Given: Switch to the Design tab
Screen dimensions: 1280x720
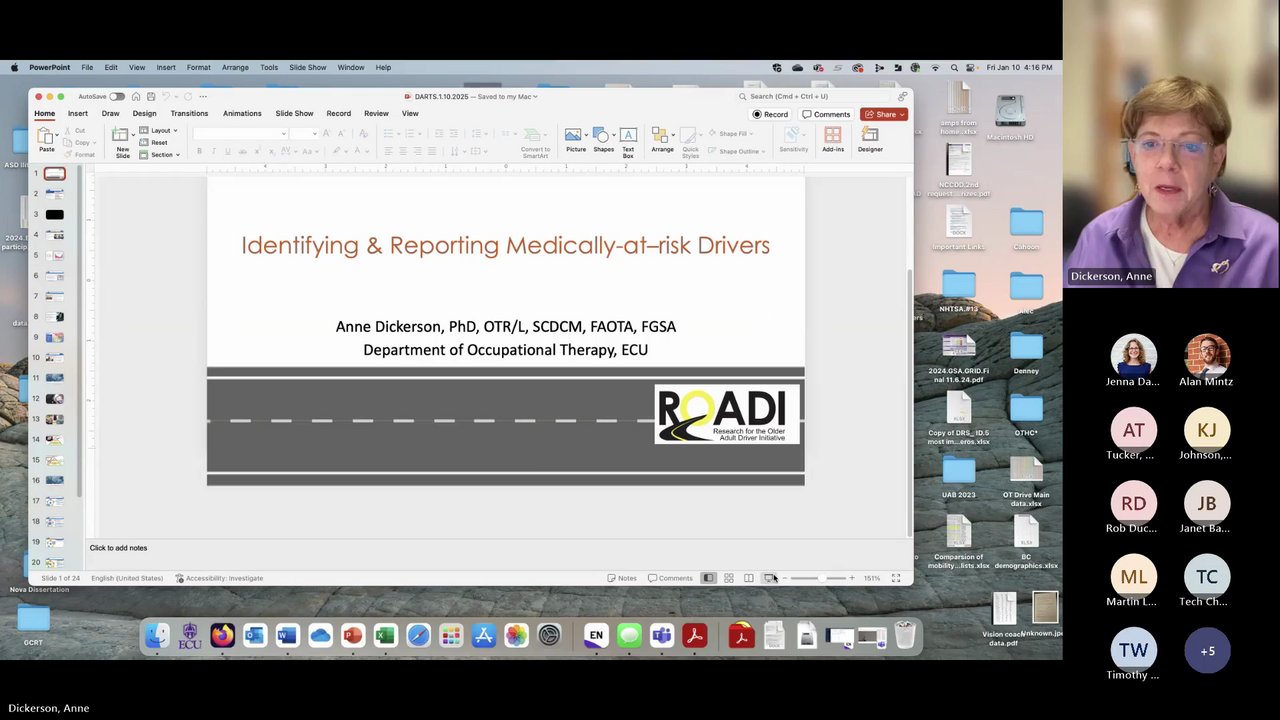Looking at the screenshot, I should click(144, 113).
